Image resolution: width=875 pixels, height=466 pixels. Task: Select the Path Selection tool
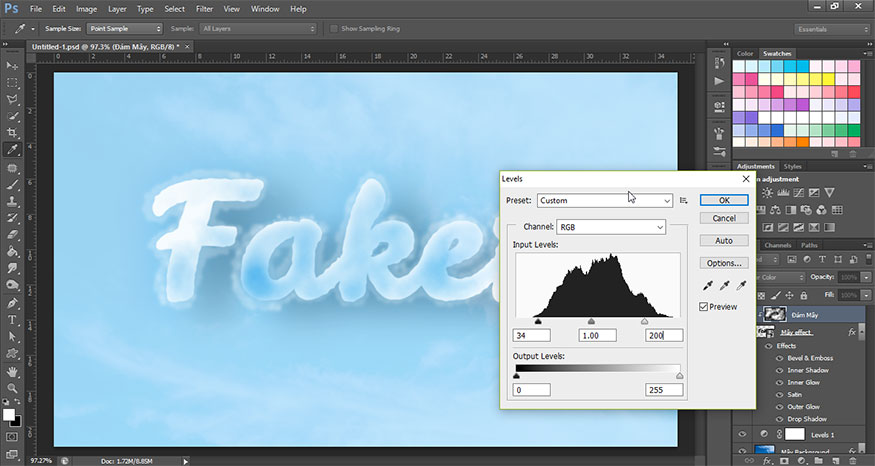[x=12, y=337]
